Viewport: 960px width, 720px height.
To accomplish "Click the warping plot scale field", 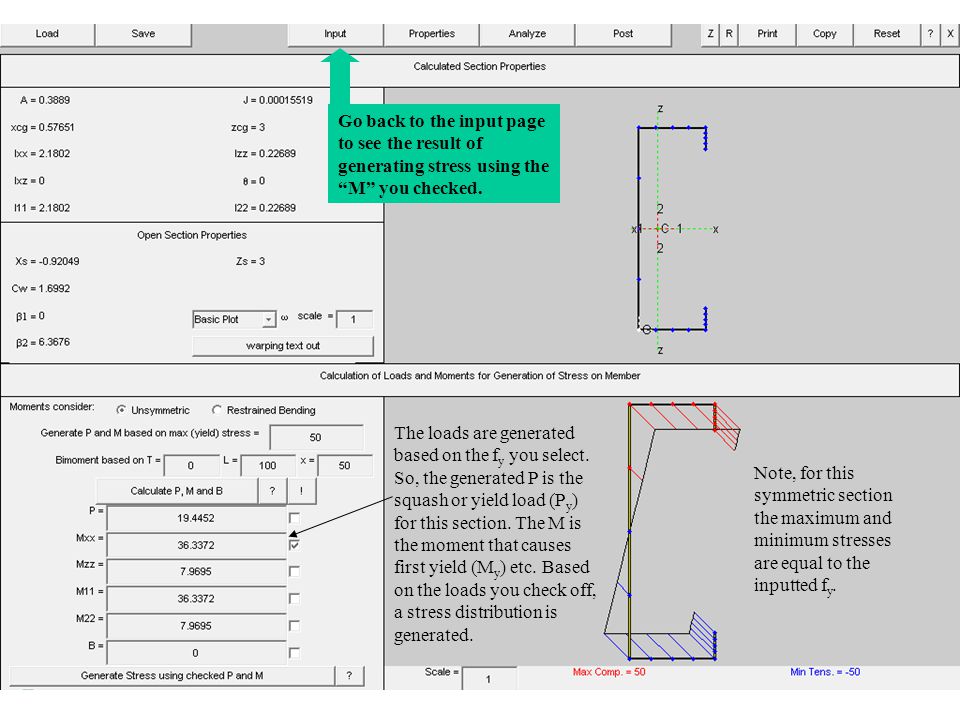I will coord(354,320).
